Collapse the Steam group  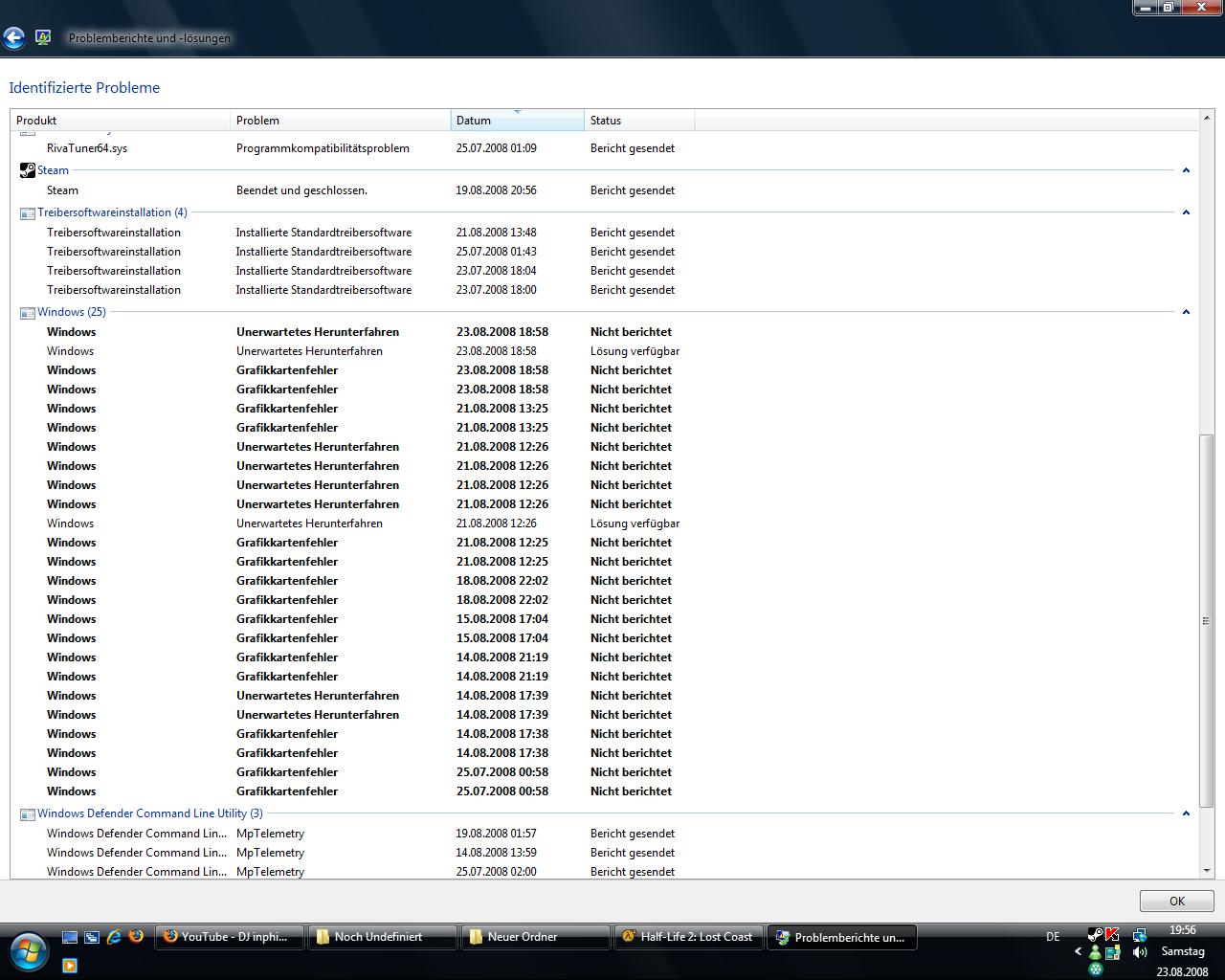(1186, 170)
